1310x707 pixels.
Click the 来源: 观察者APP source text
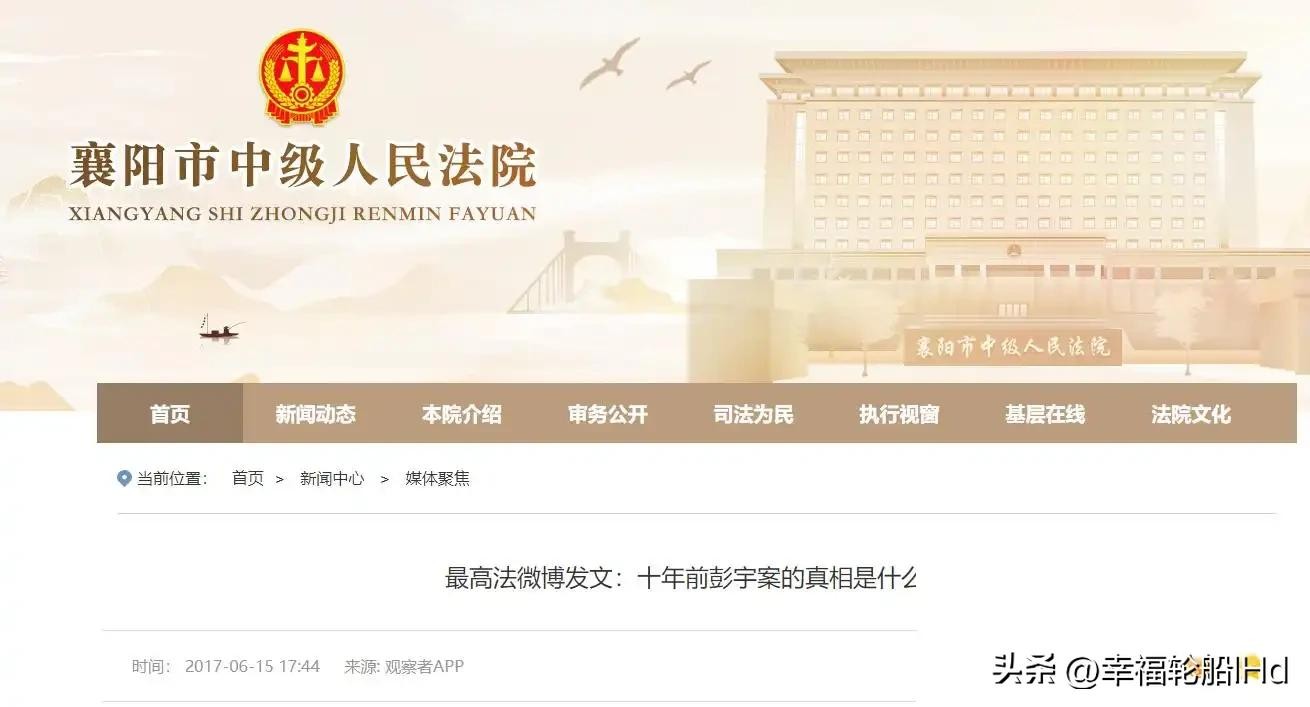tap(404, 666)
